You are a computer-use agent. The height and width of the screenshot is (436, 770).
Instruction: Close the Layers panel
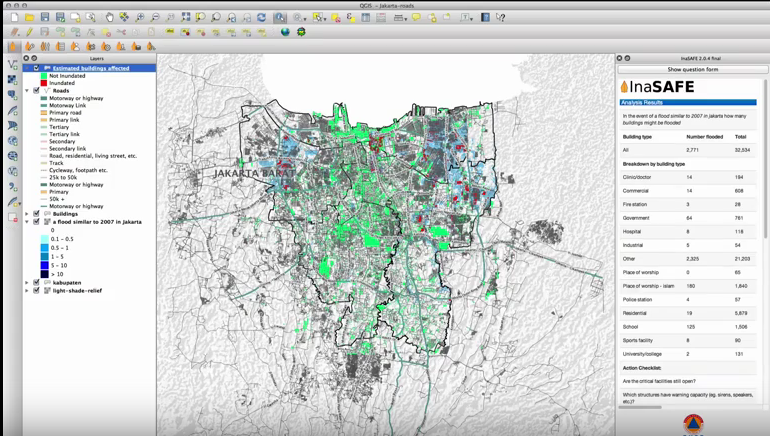pyautogui.click(x=27, y=58)
